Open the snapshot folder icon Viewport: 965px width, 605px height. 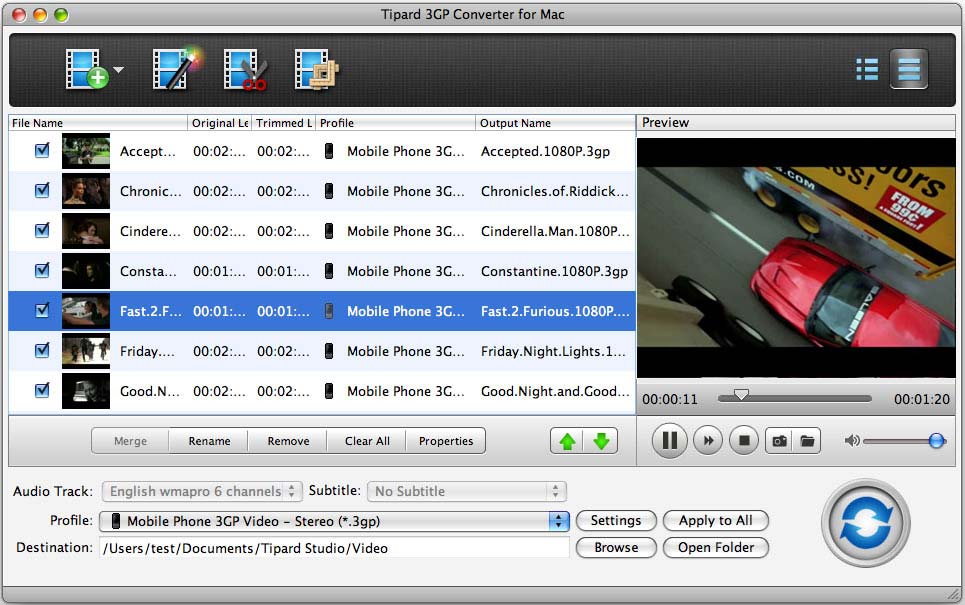point(807,441)
